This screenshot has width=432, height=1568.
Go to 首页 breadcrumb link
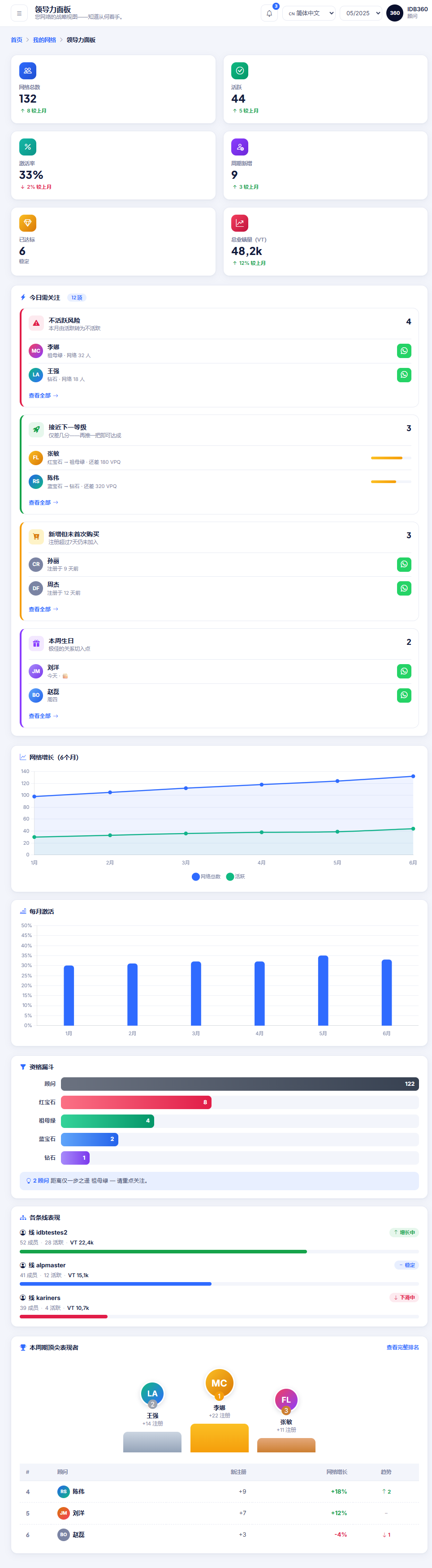point(17,39)
